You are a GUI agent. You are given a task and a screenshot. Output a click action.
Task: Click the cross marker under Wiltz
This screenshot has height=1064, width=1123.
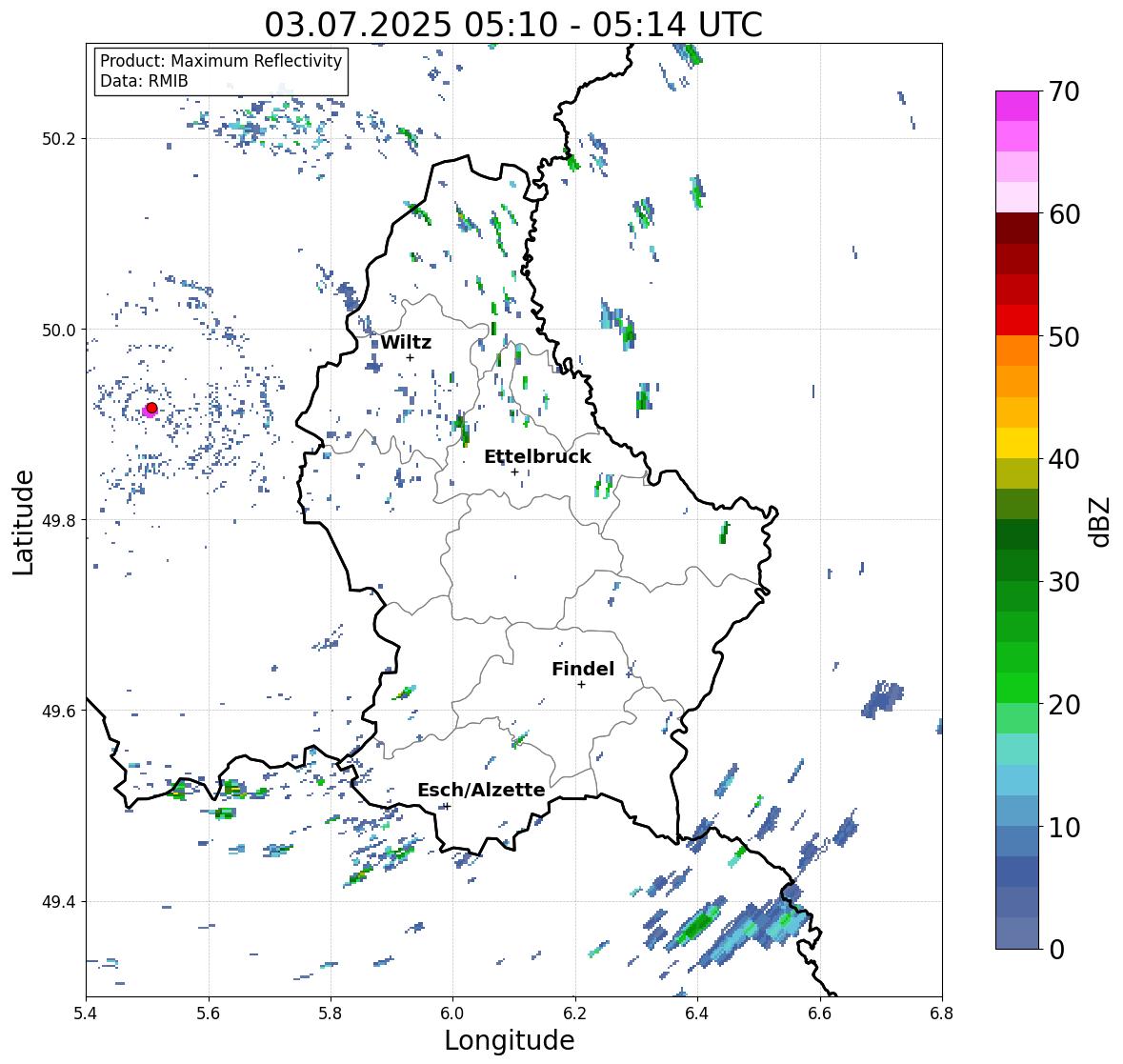point(410,357)
